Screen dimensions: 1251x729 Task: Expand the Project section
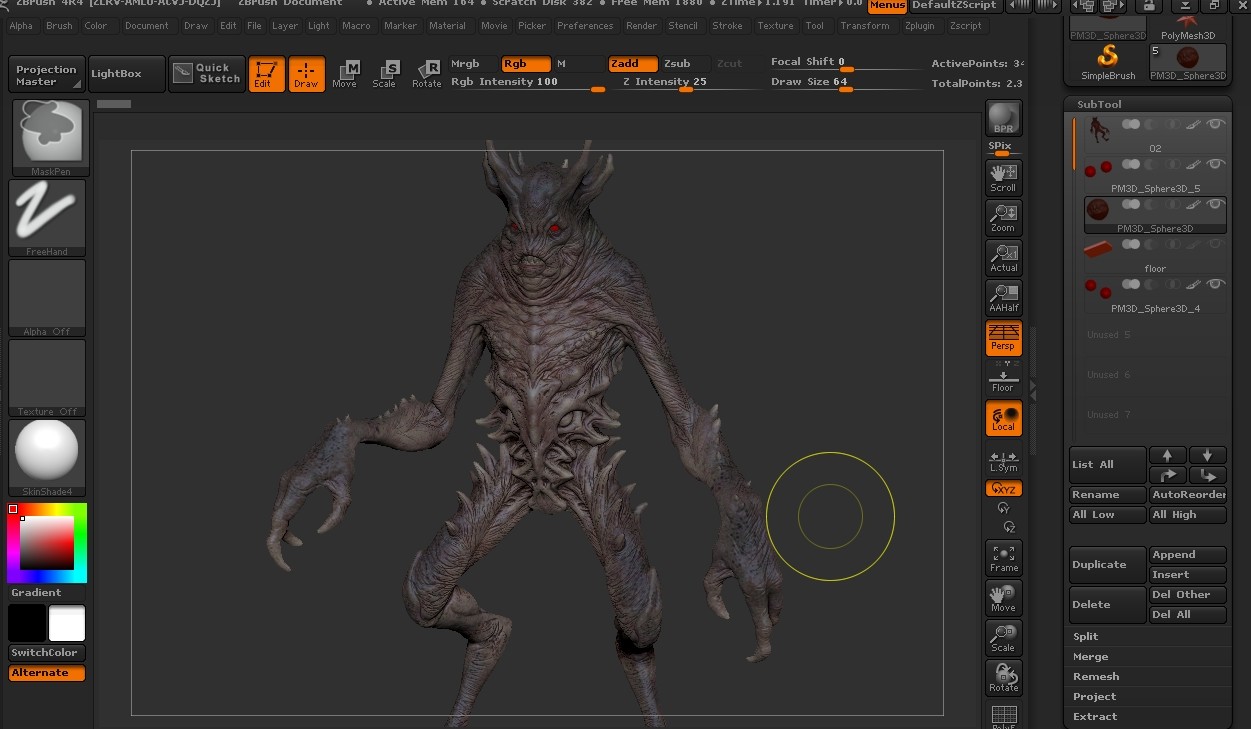[x=1149, y=696]
